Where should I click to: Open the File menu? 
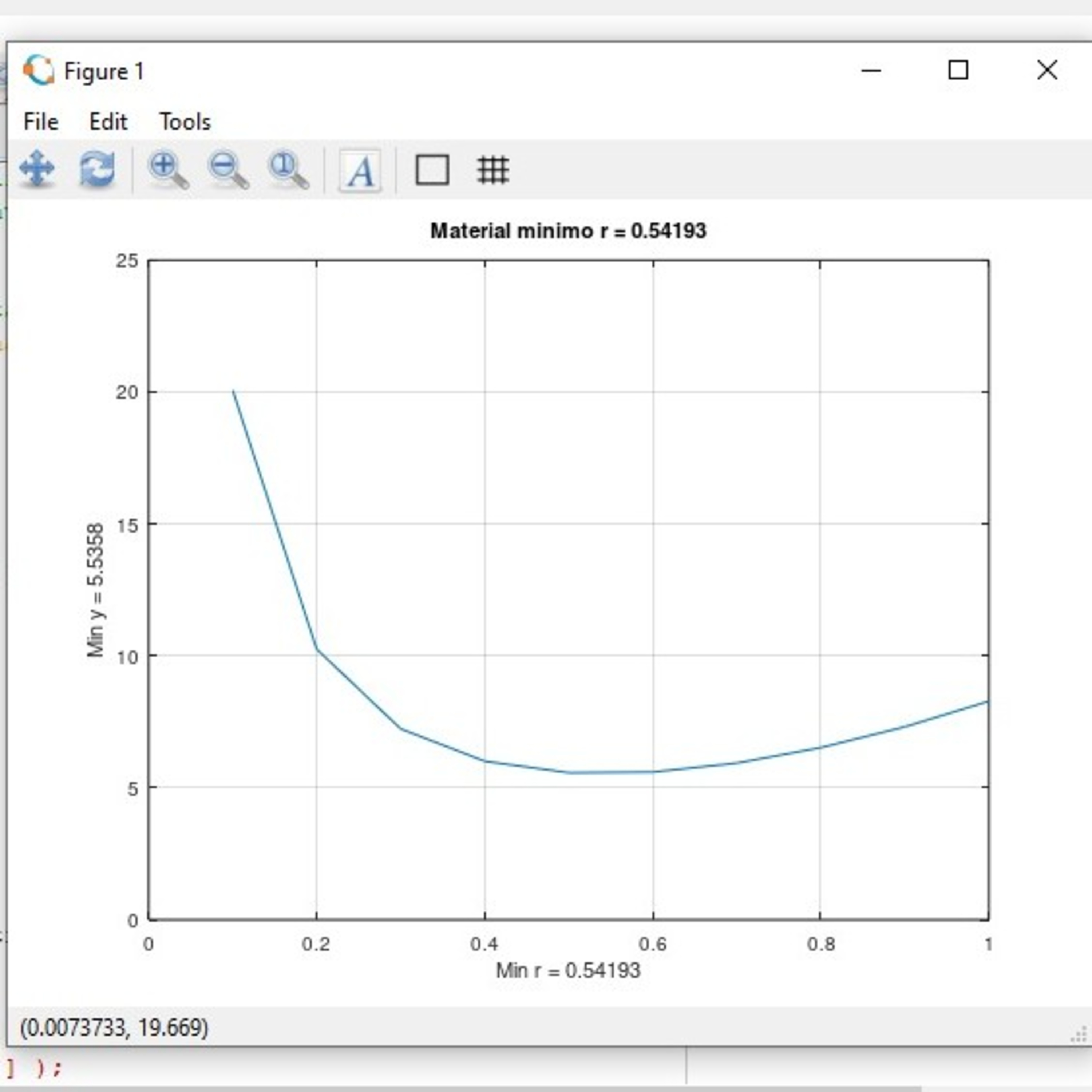pos(41,122)
